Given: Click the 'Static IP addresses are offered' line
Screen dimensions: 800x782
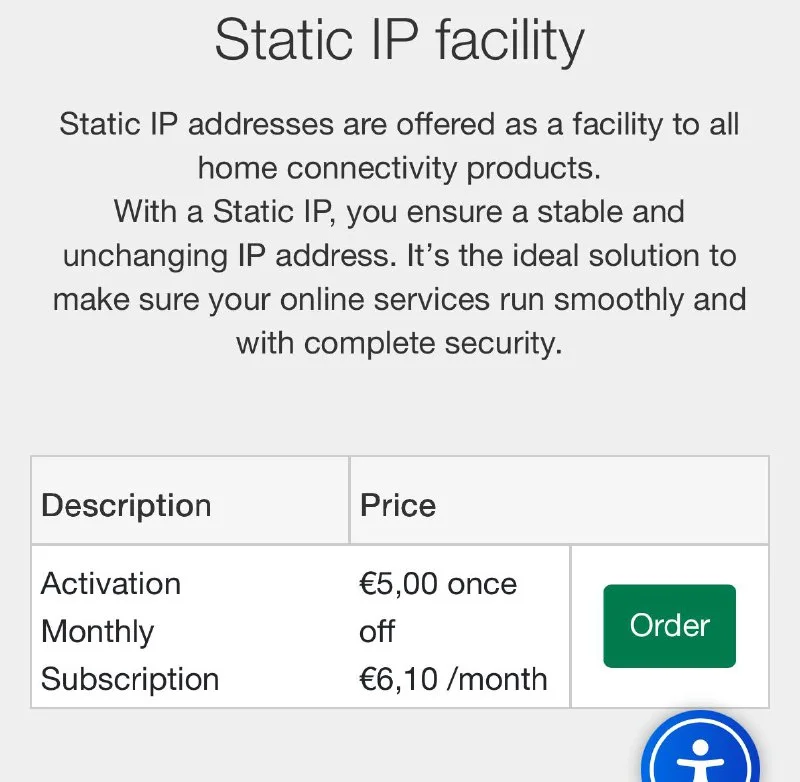Looking at the screenshot, I should [399, 125].
